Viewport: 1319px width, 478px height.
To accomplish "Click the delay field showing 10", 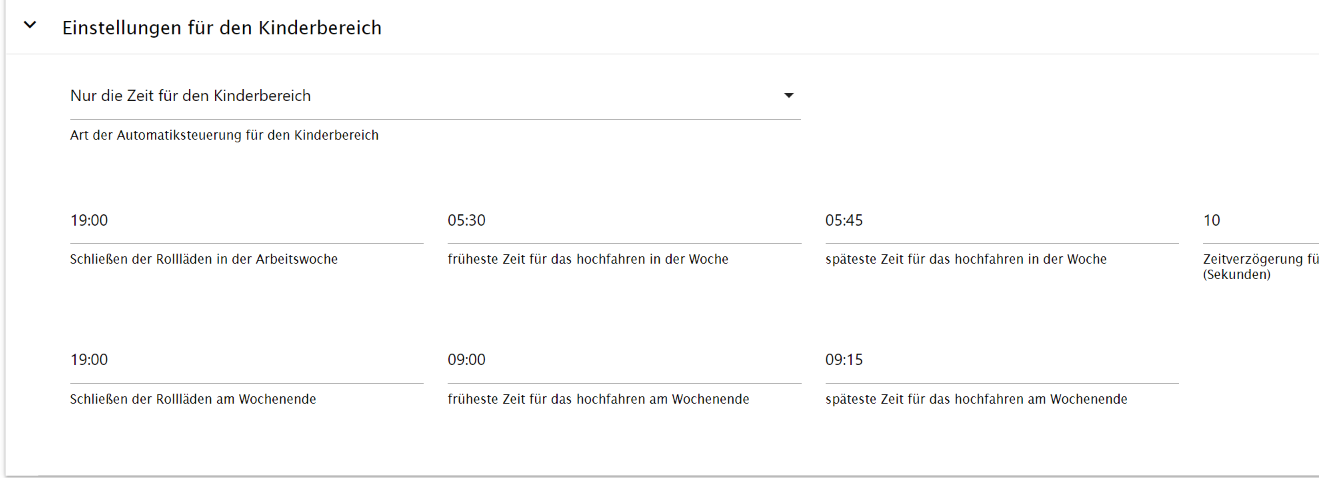I will pyautogui.click(x=1260, y=221).
